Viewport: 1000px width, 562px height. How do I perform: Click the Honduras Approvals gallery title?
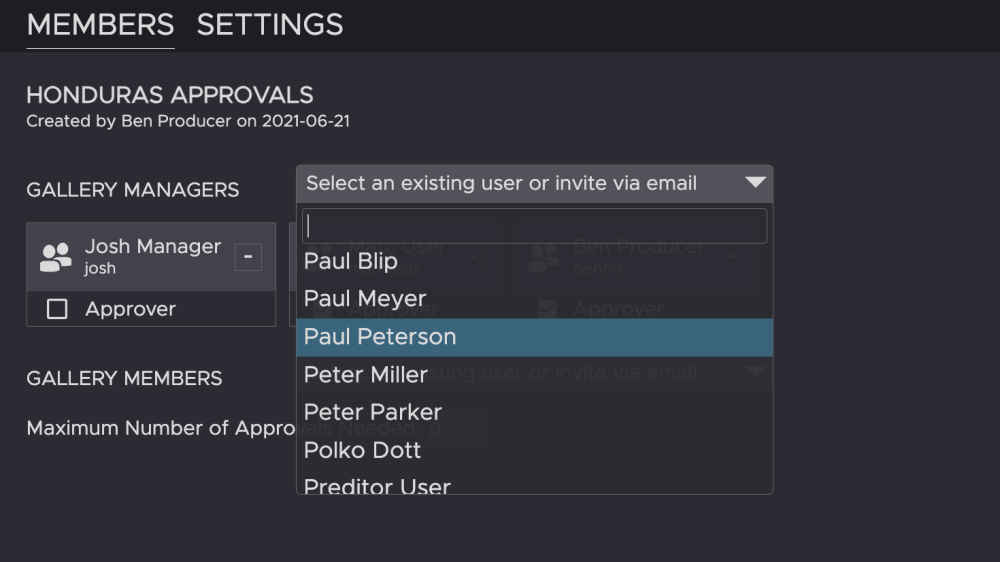(170, 95)
